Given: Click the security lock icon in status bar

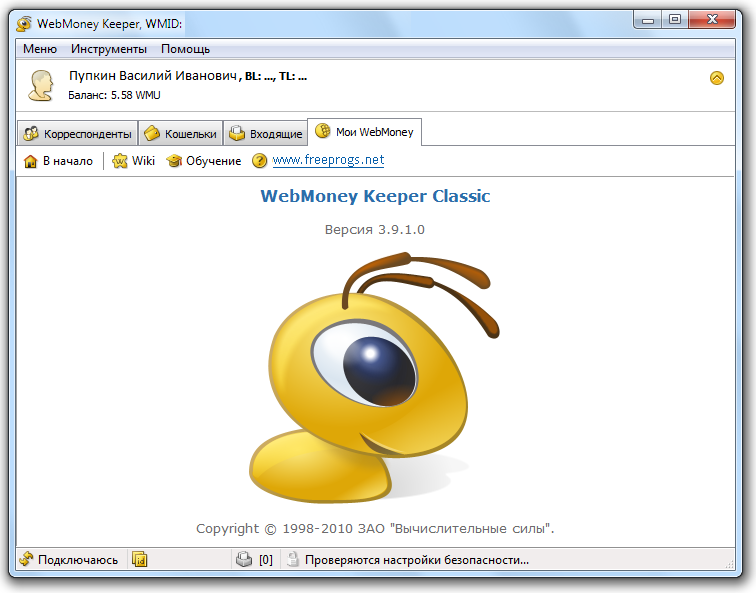Looking at the screenshot, I should pyautogui.click(x=292, y=560).
